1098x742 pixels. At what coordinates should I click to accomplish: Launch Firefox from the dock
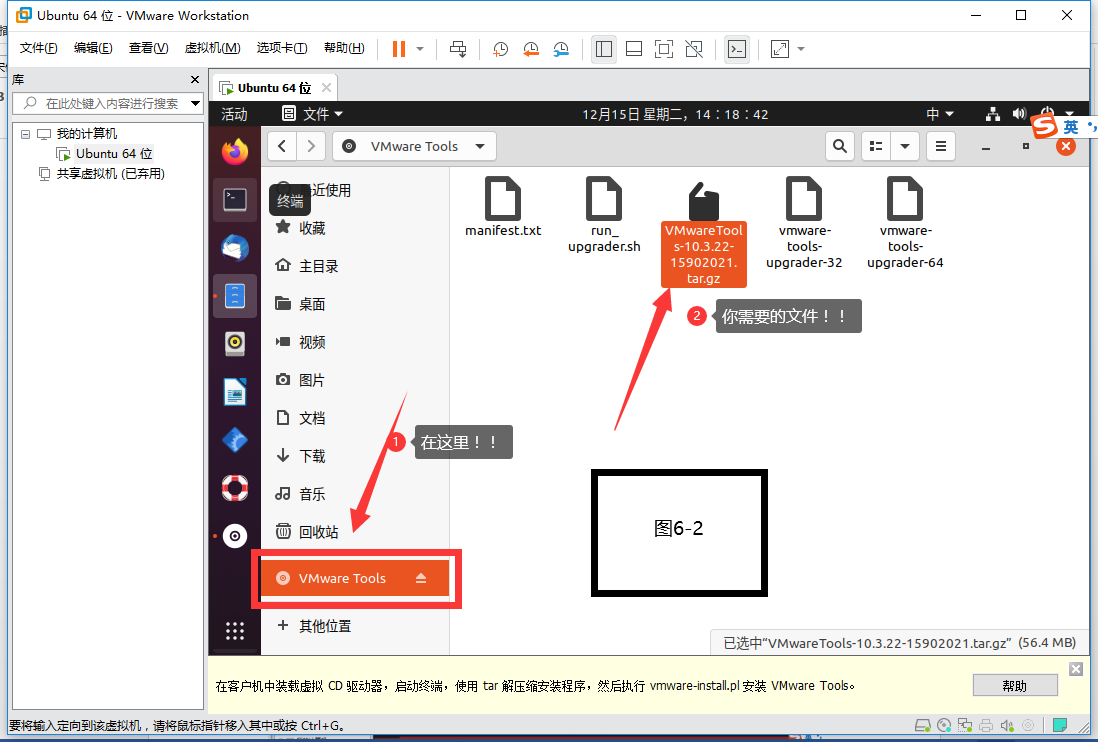pyautogui.click(x=235, y=152)
